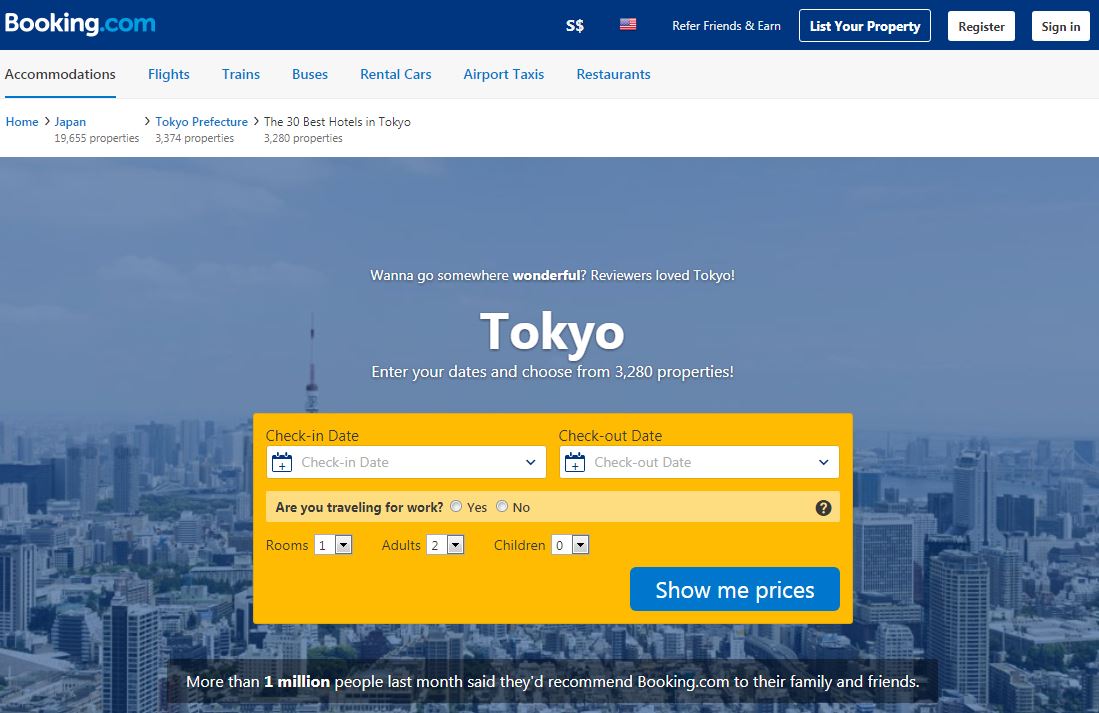Select Yes for traveling for work
The width and height of the screenshot is (1099, 713).
pyautogui.click(x=456, y=506)
